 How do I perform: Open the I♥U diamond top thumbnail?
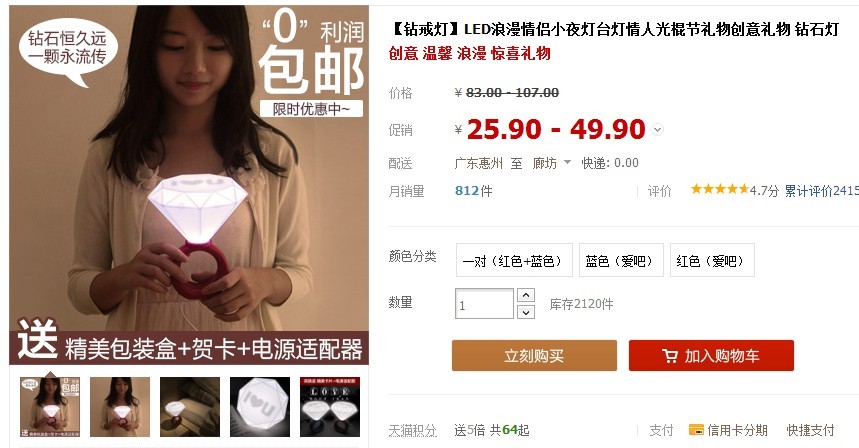(260, 407)
